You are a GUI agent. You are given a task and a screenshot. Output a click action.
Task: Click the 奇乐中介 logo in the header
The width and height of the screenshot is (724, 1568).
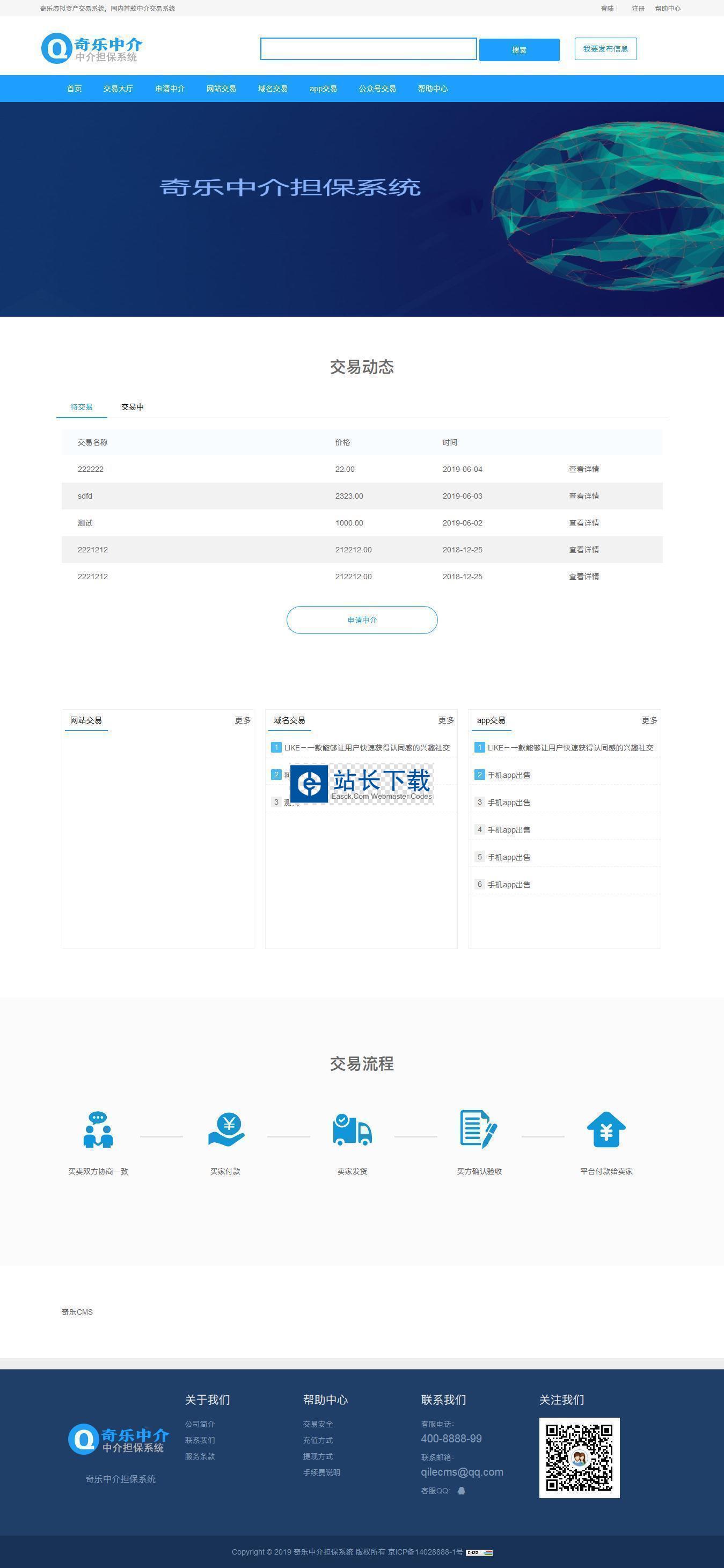tap(92, 49)
